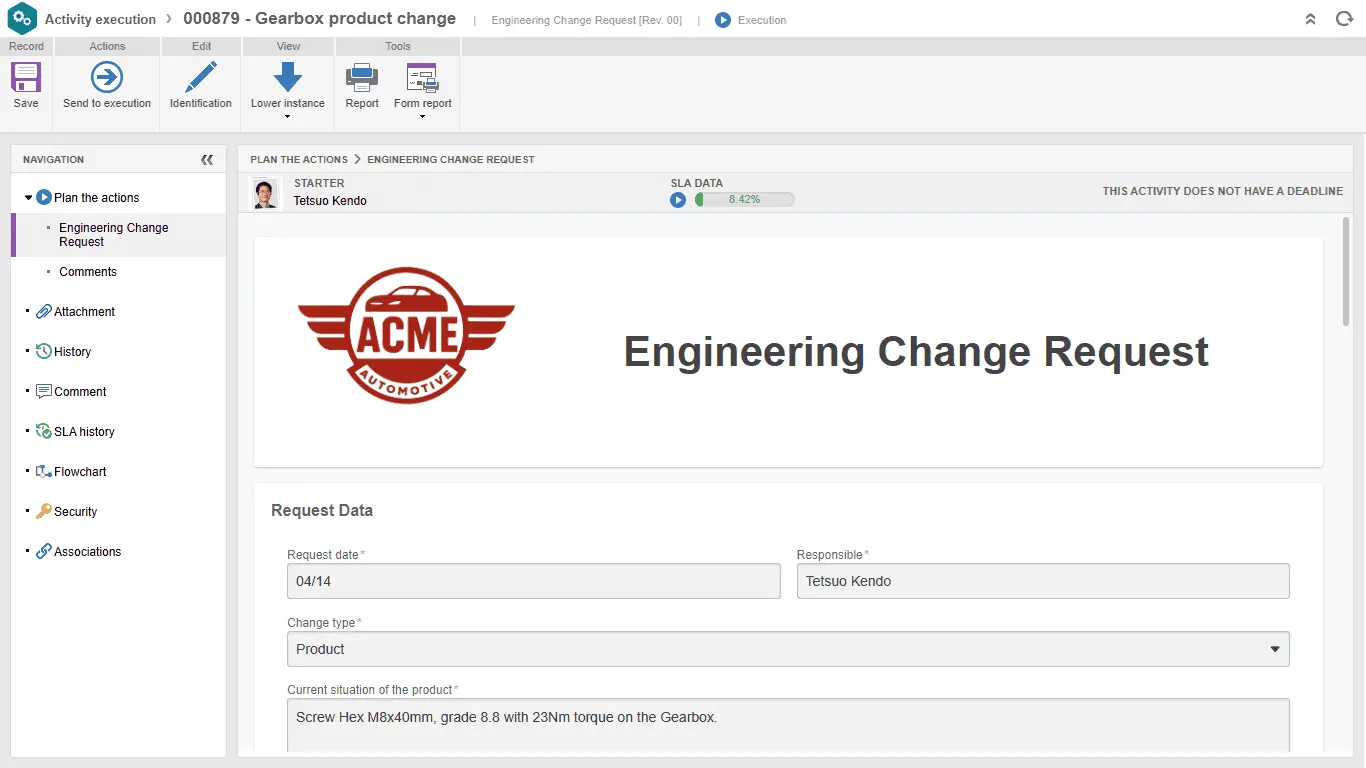This screenshot has height=768, width=1366.
Task: Click Engineering Change Request in the breadcrumb
Action: pyautogui.click(x=451, y=159)
